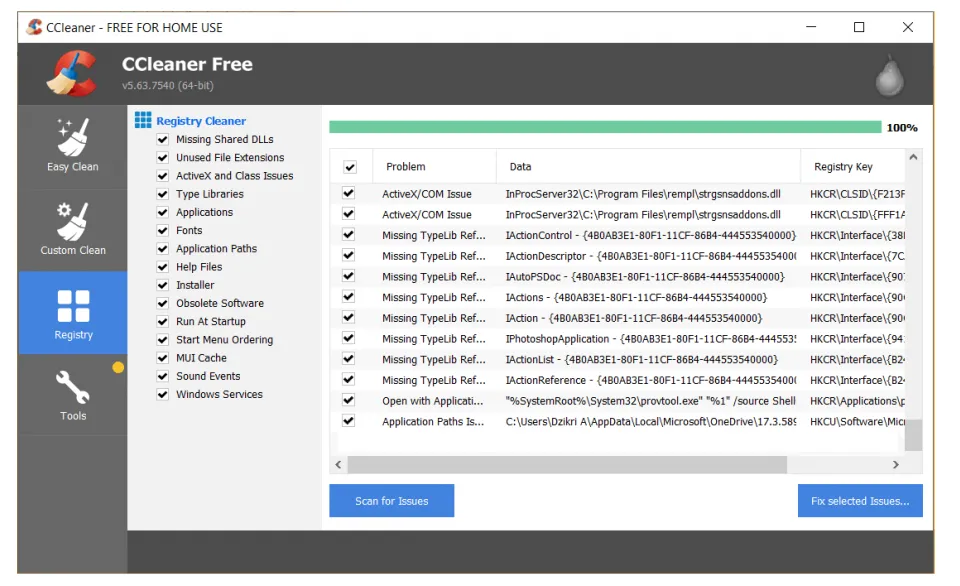This screenshot has width=960, height=586.
Task: Select the provtool.exe data cell
Action: click(651, 401)
